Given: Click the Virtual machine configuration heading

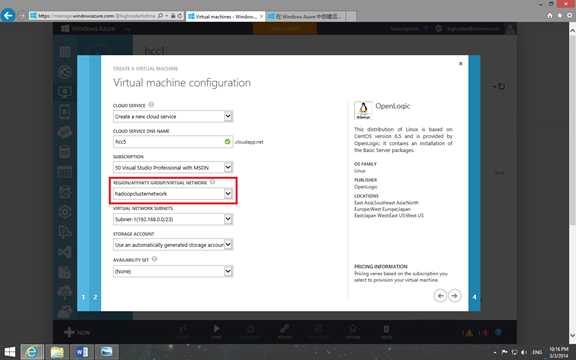Looking at the screenshot, I should click(x=182, y=83).
